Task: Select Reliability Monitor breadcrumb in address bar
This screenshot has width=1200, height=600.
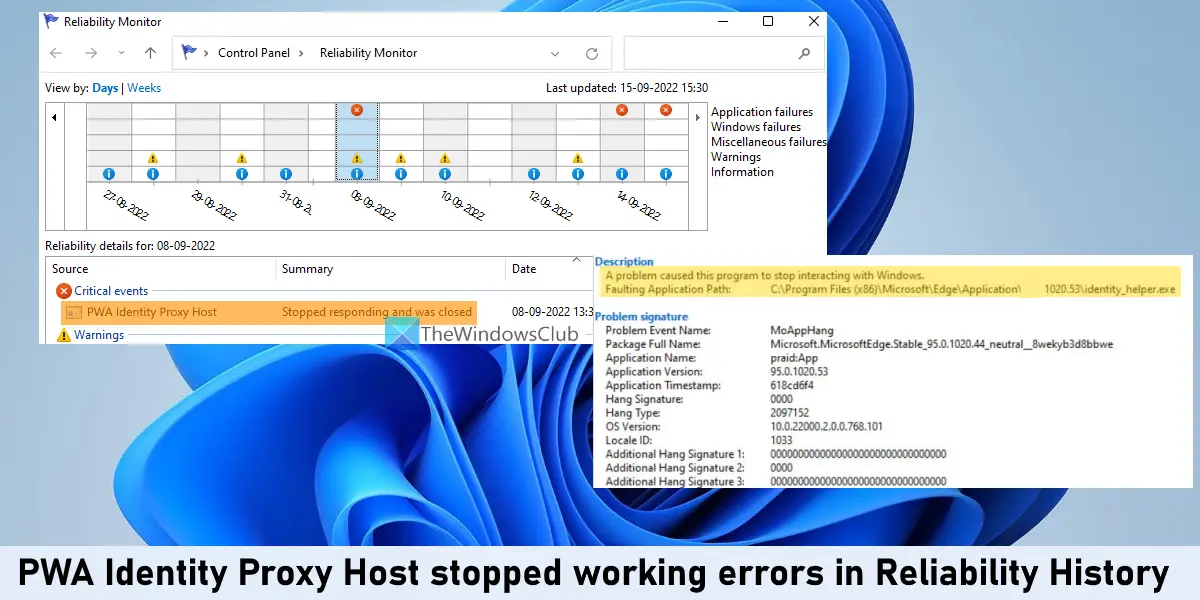Action: (x=368, y=53)
